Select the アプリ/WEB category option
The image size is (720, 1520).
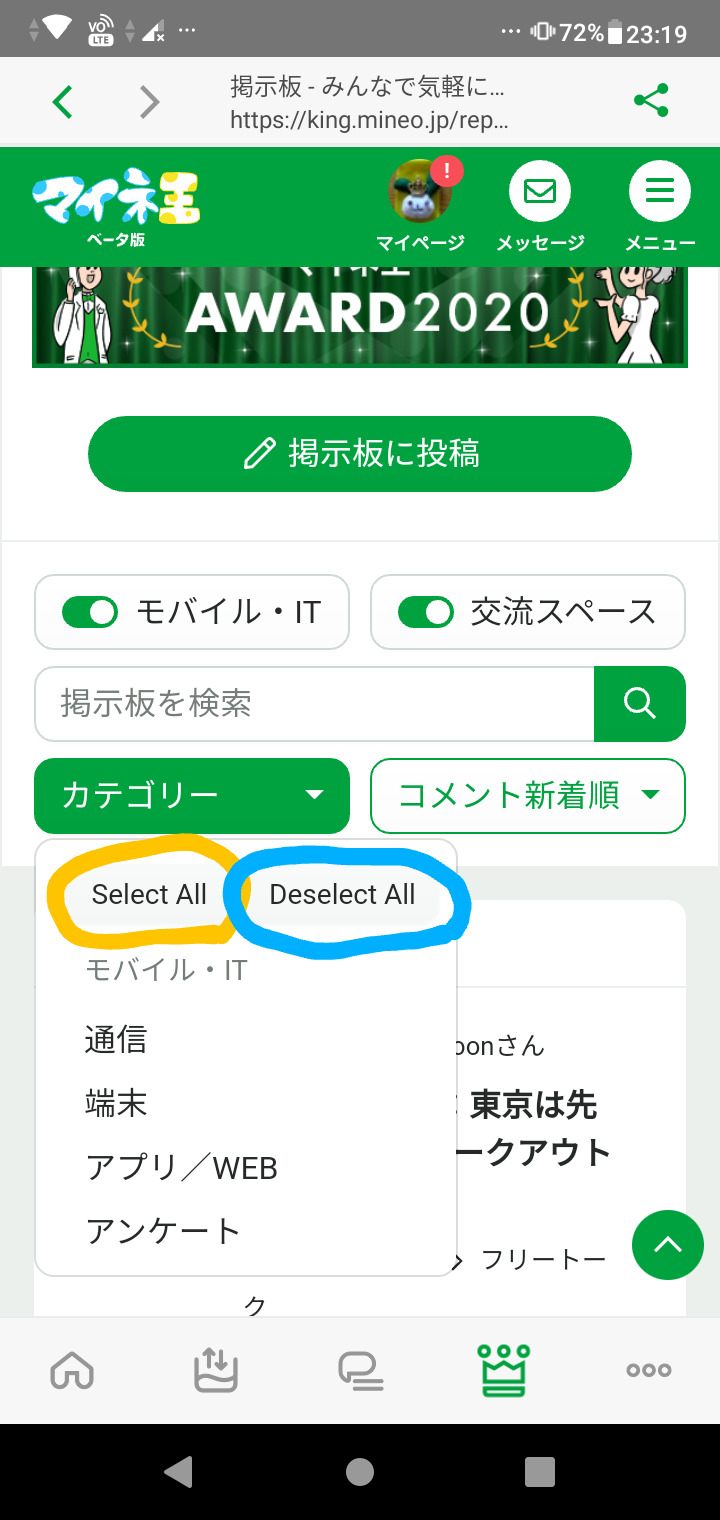pos(182,1167)
